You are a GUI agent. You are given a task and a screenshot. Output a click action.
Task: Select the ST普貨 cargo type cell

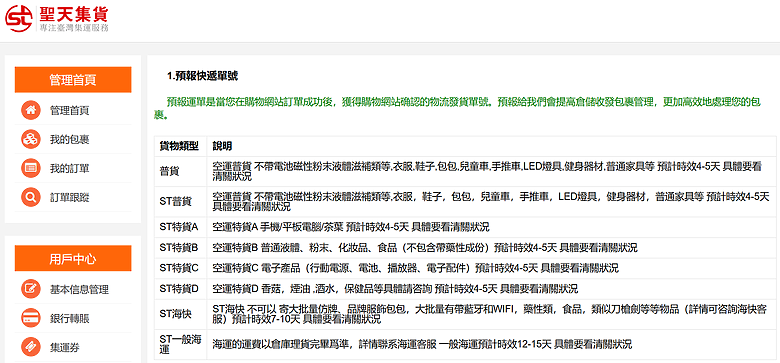click(180, 201)
